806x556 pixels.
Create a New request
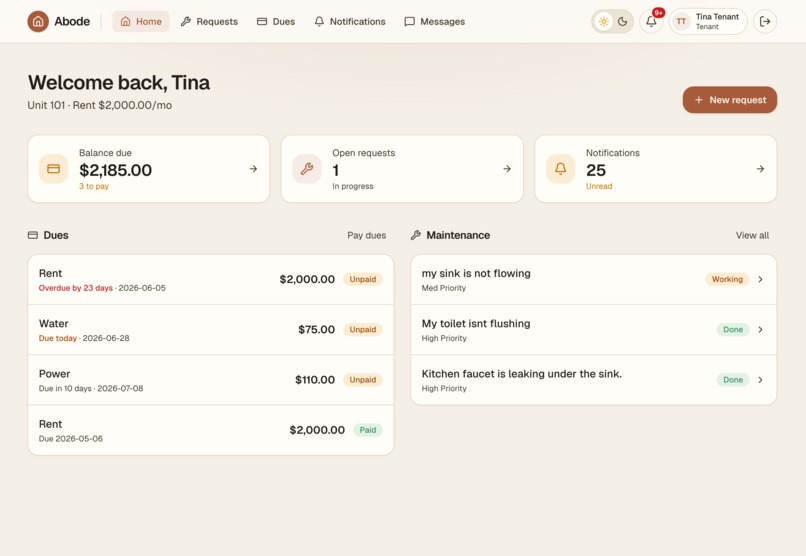tap(729, 100)
